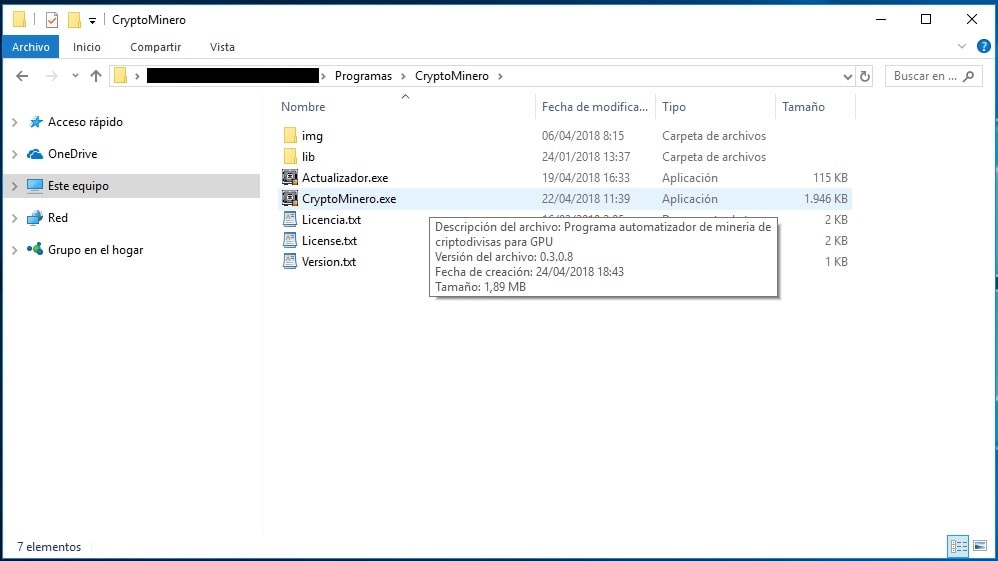
Task: Click the 1.946 KB size cell
Action: (x=826, y=199)
